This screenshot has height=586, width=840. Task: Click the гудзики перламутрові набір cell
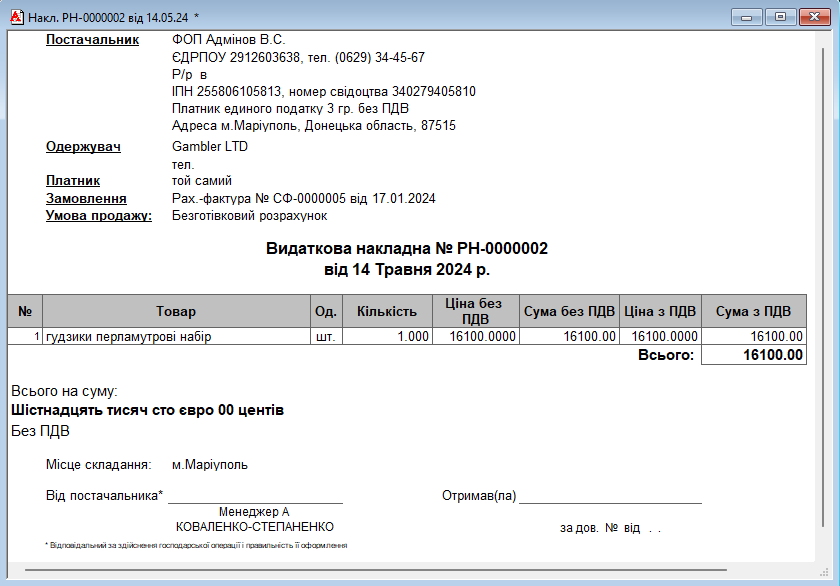click(x=129, y=337)
